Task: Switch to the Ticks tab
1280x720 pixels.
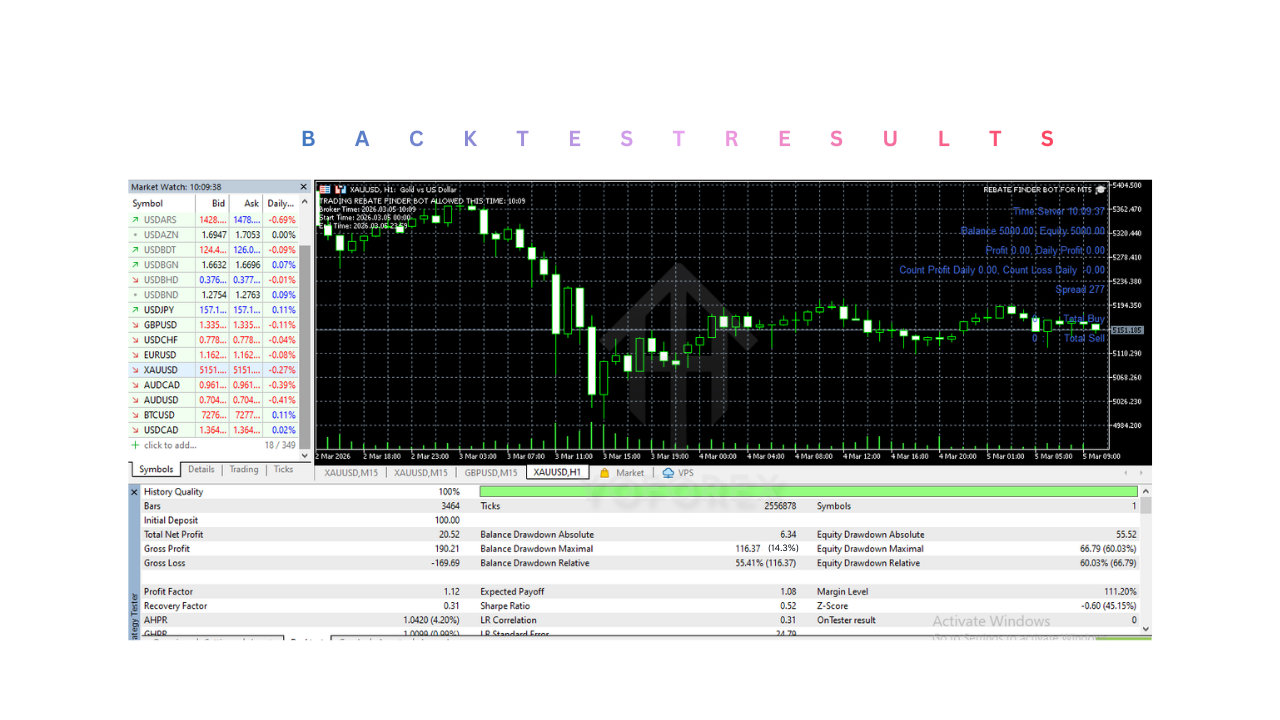Action: tap(283, 469)
